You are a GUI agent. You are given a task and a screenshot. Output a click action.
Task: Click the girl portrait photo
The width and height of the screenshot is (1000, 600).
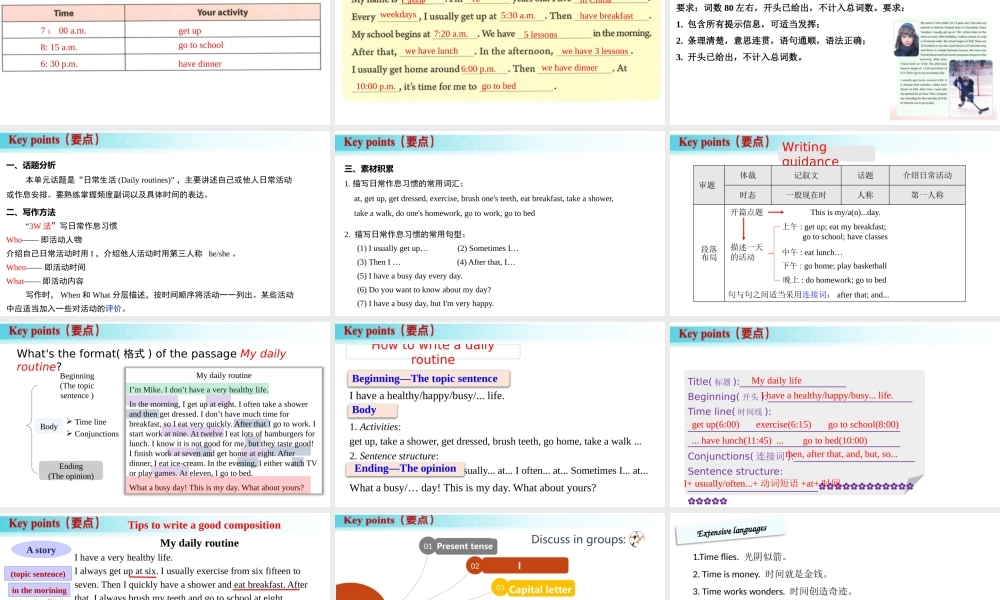point(906,40)
